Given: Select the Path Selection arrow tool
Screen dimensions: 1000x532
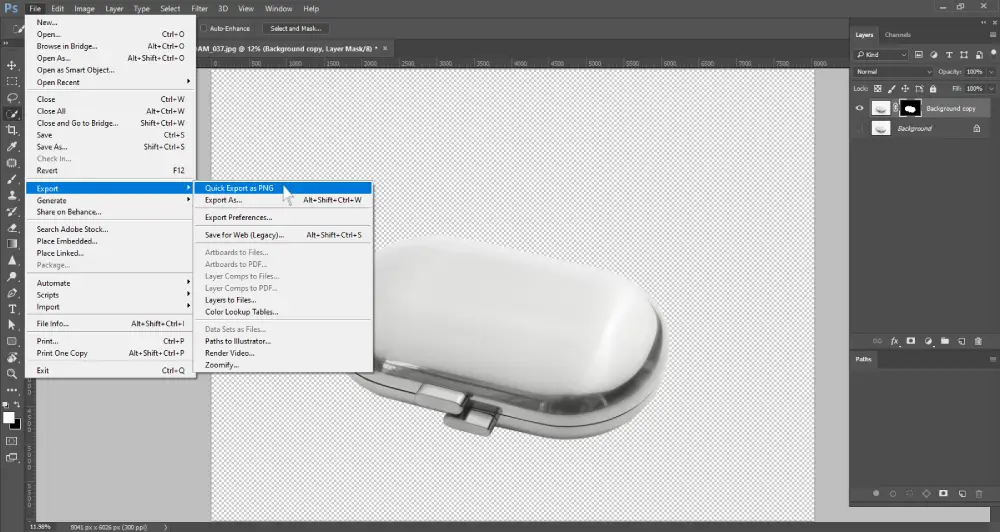Looking at the screenshot, I should (12, 325).
